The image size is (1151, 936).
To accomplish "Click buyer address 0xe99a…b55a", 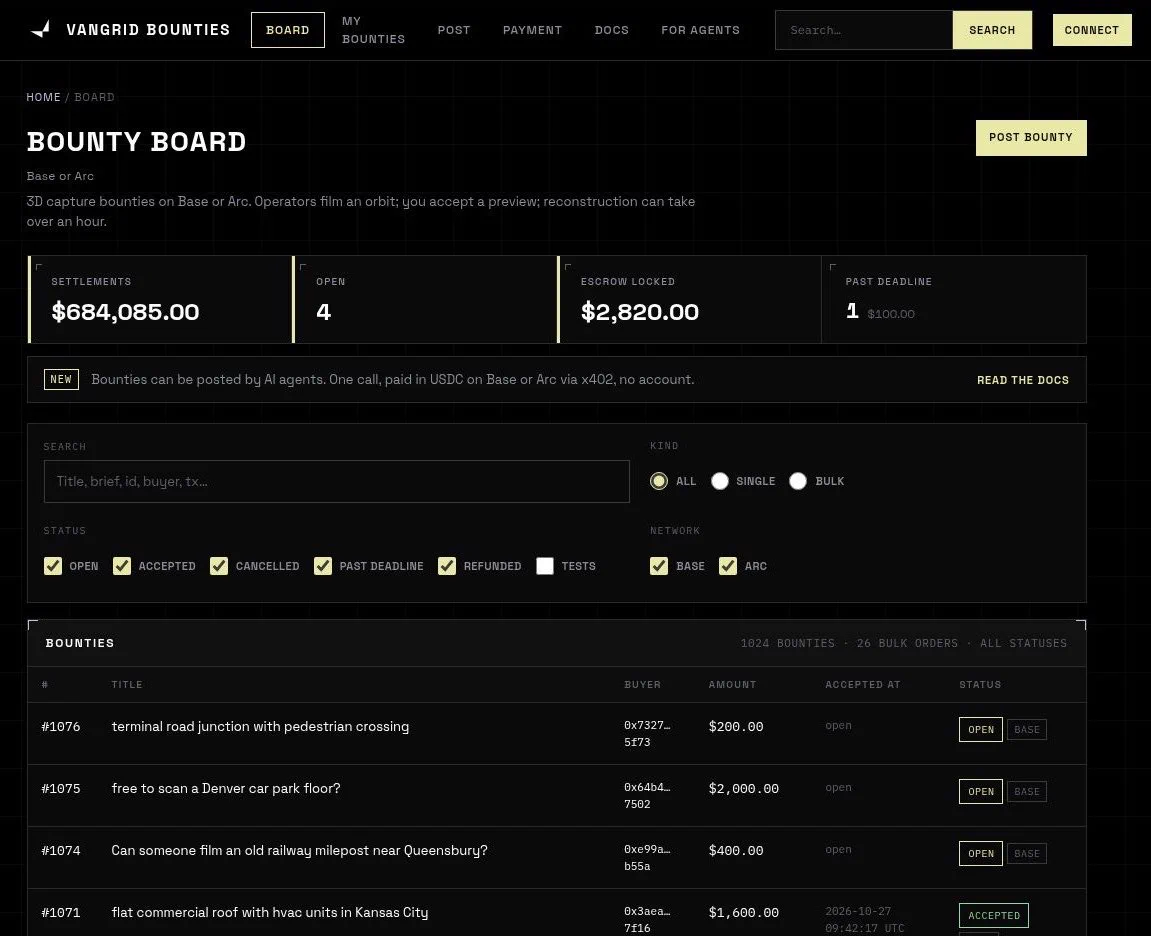I will 647,857.
